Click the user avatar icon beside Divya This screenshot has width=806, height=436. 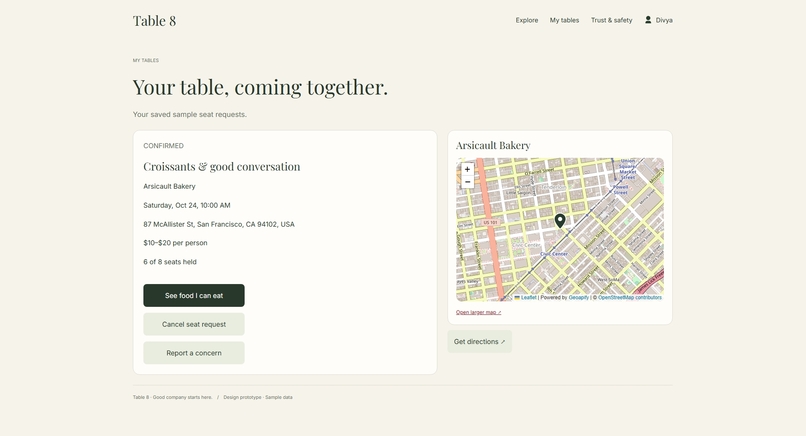648,20
